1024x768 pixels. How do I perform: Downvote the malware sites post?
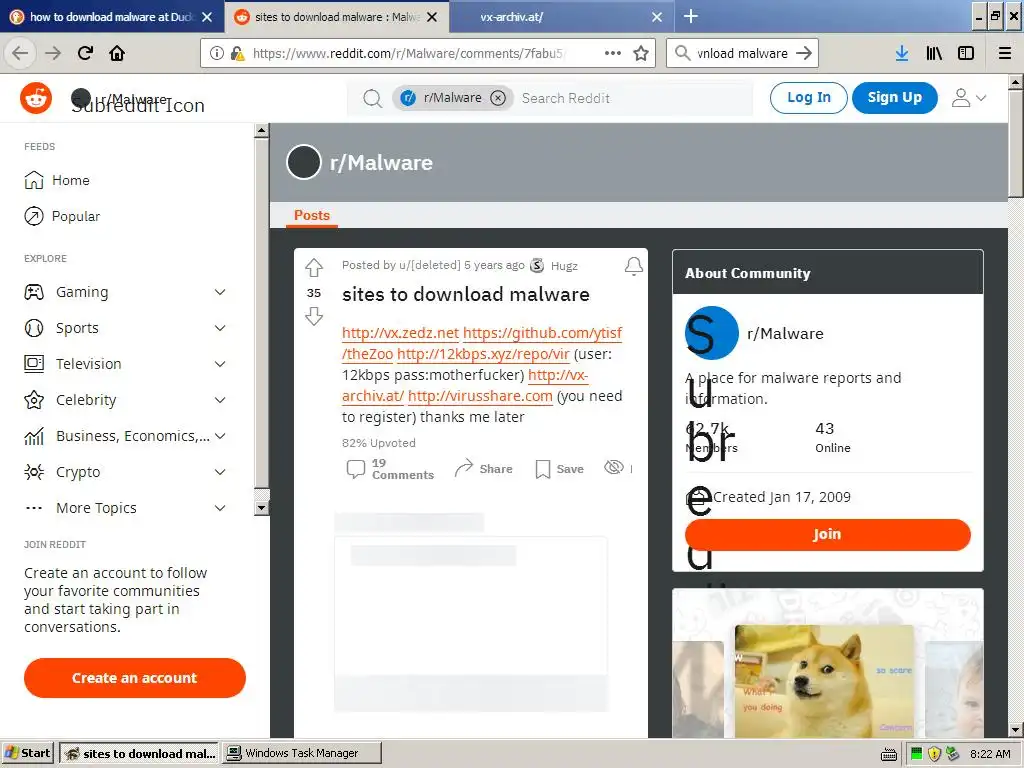pyautogui.click(x=314, y=316)
